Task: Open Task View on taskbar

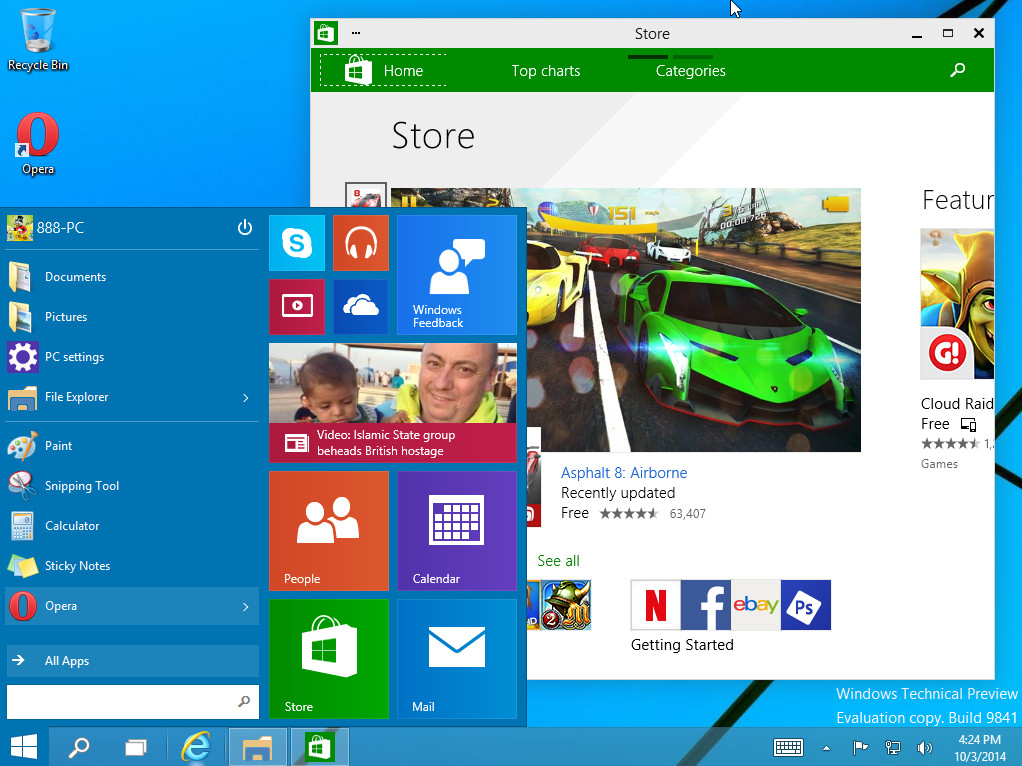Action: pos(136,747)
